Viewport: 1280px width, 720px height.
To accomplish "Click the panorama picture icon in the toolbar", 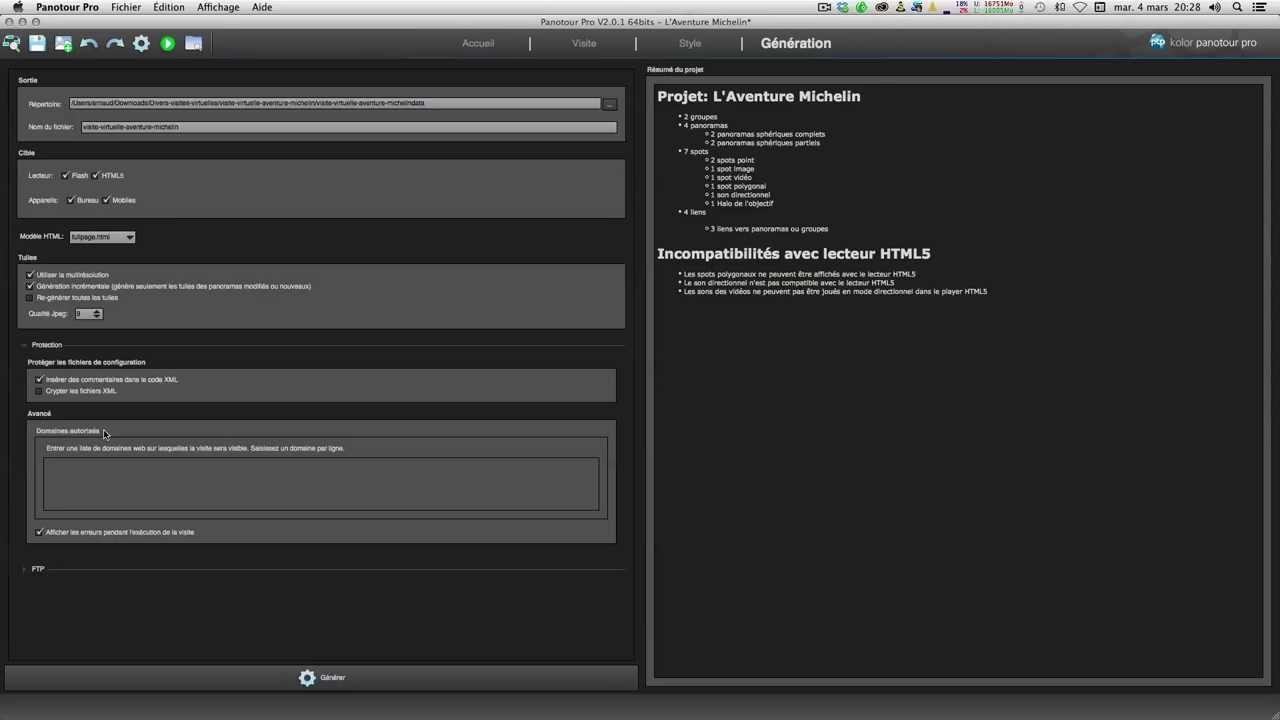I will [x=193, y=43].
